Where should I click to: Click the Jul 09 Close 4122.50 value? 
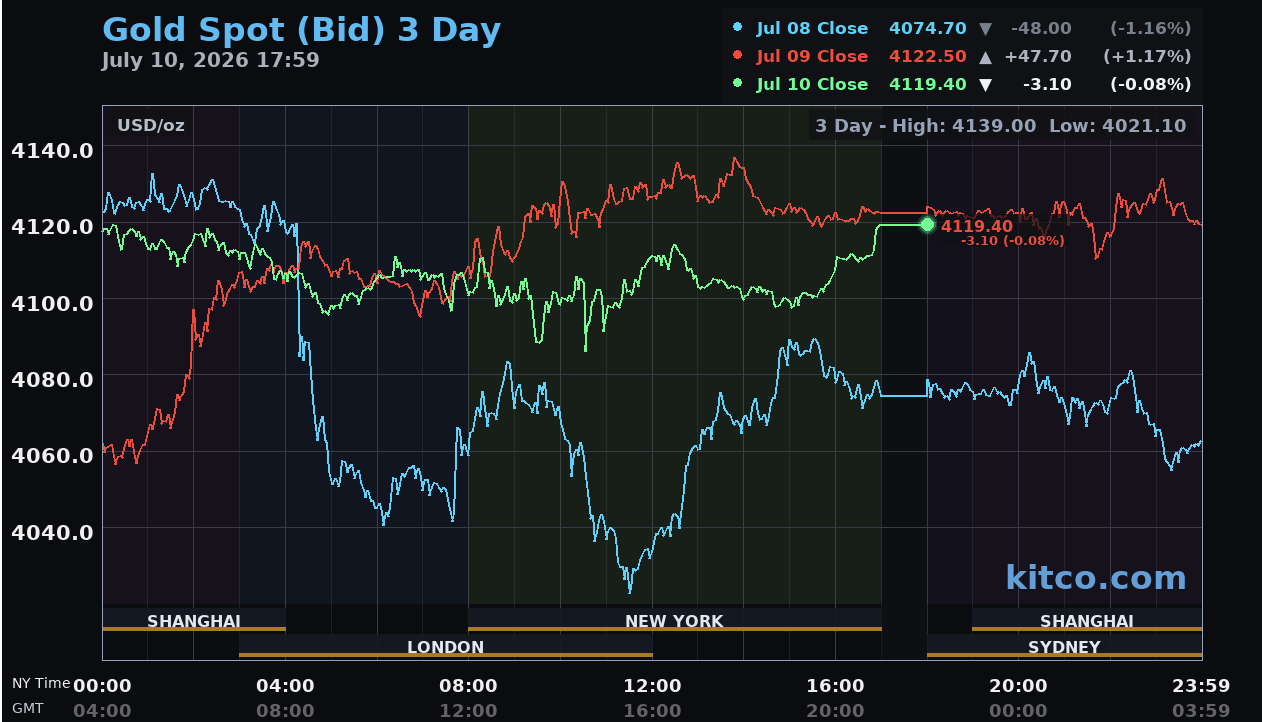tap(928, 56)
